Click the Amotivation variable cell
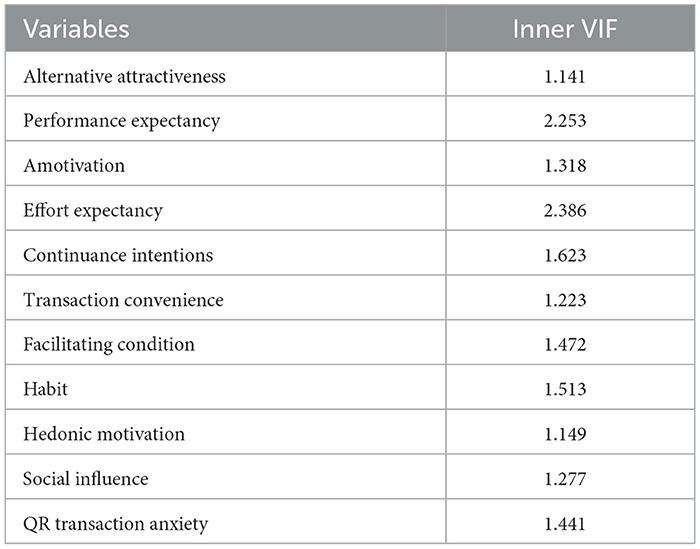The image size is (700, 549). [x=74, y=166]
